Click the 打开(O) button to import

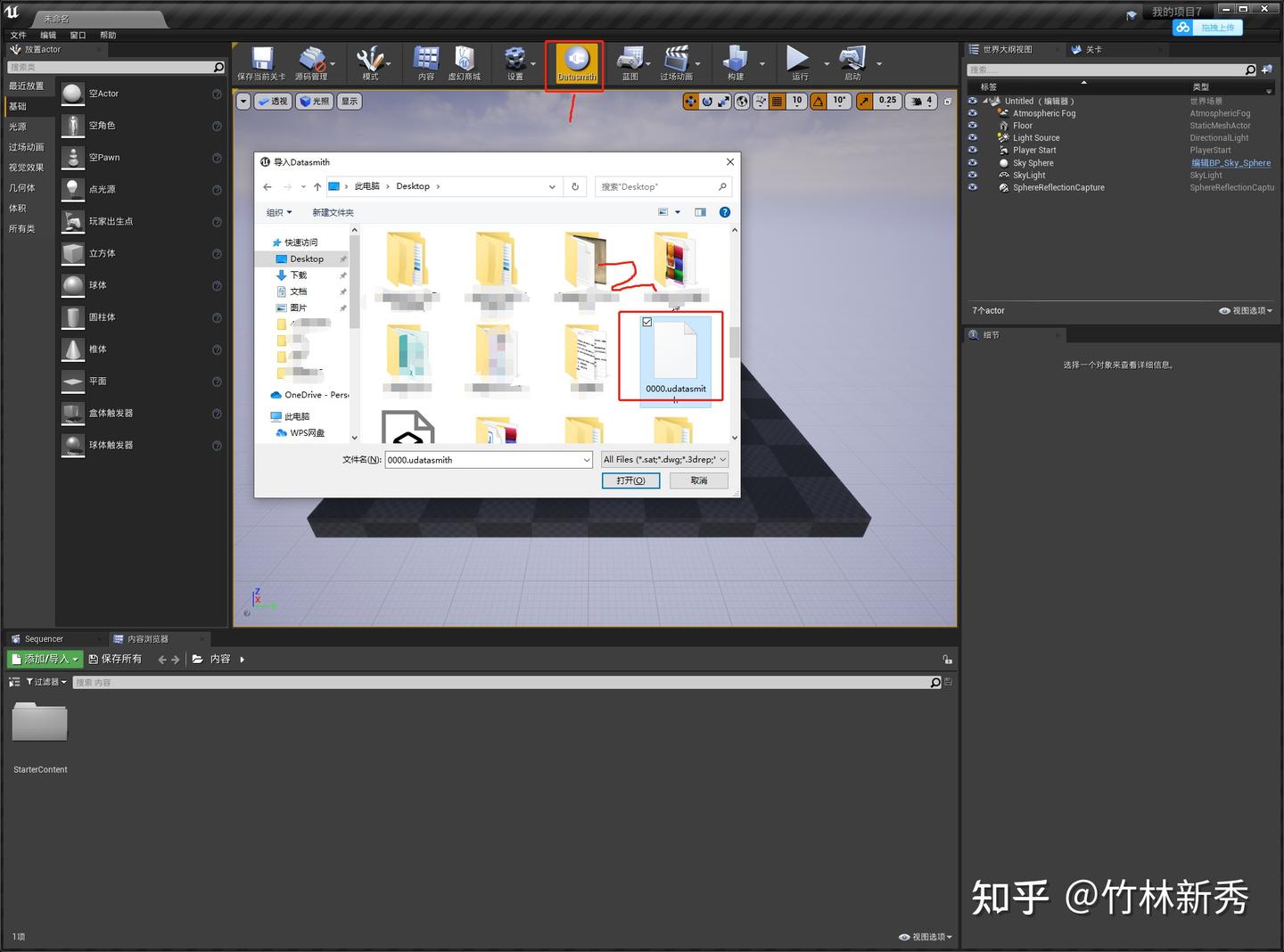(x=630, y=480)
